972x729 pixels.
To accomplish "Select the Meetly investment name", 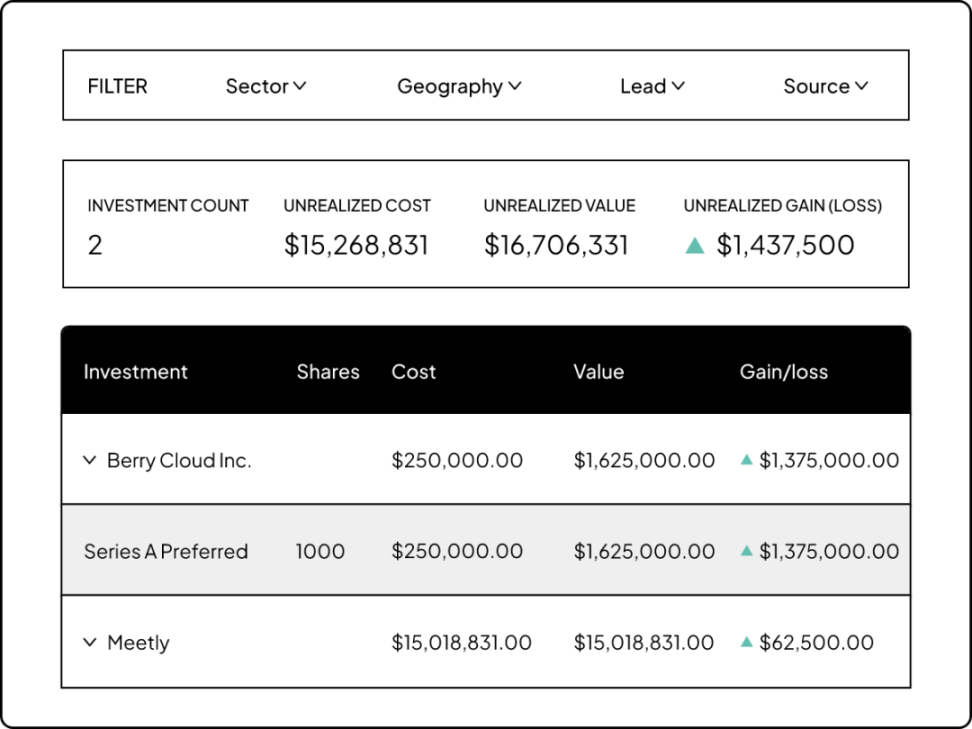I will [138, 643].
